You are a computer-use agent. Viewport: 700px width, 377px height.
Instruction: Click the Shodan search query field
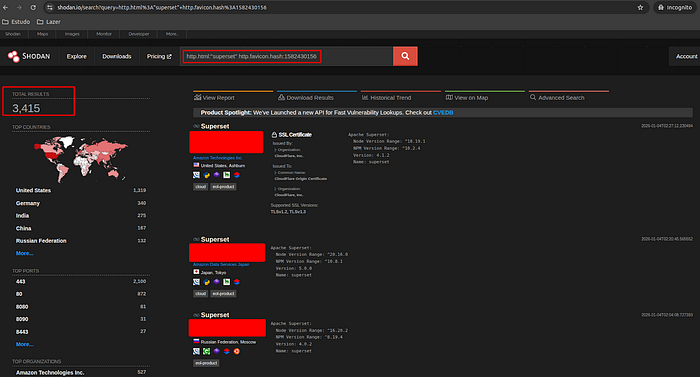287,56
